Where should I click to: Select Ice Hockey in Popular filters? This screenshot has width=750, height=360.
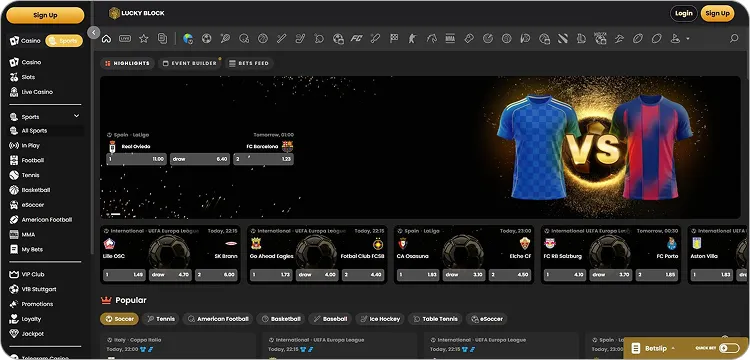[x=380, y=319]
